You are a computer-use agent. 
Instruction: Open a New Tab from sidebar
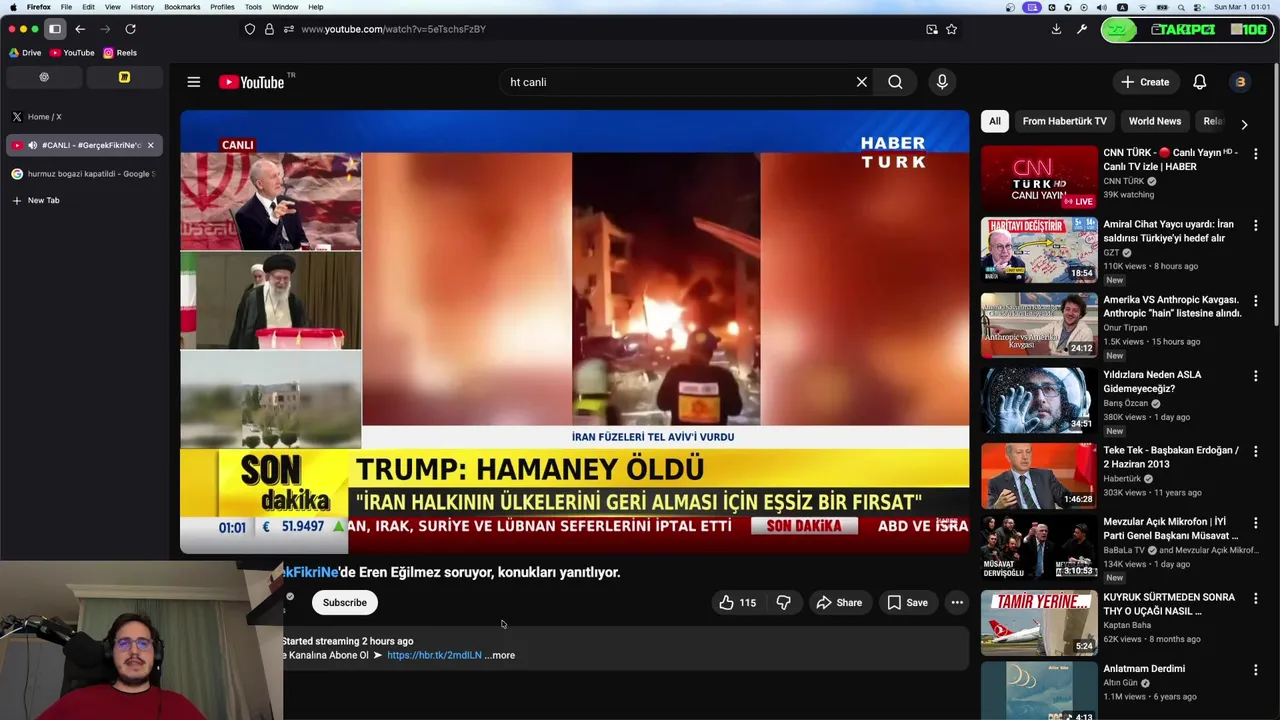[x=84, y=200]
